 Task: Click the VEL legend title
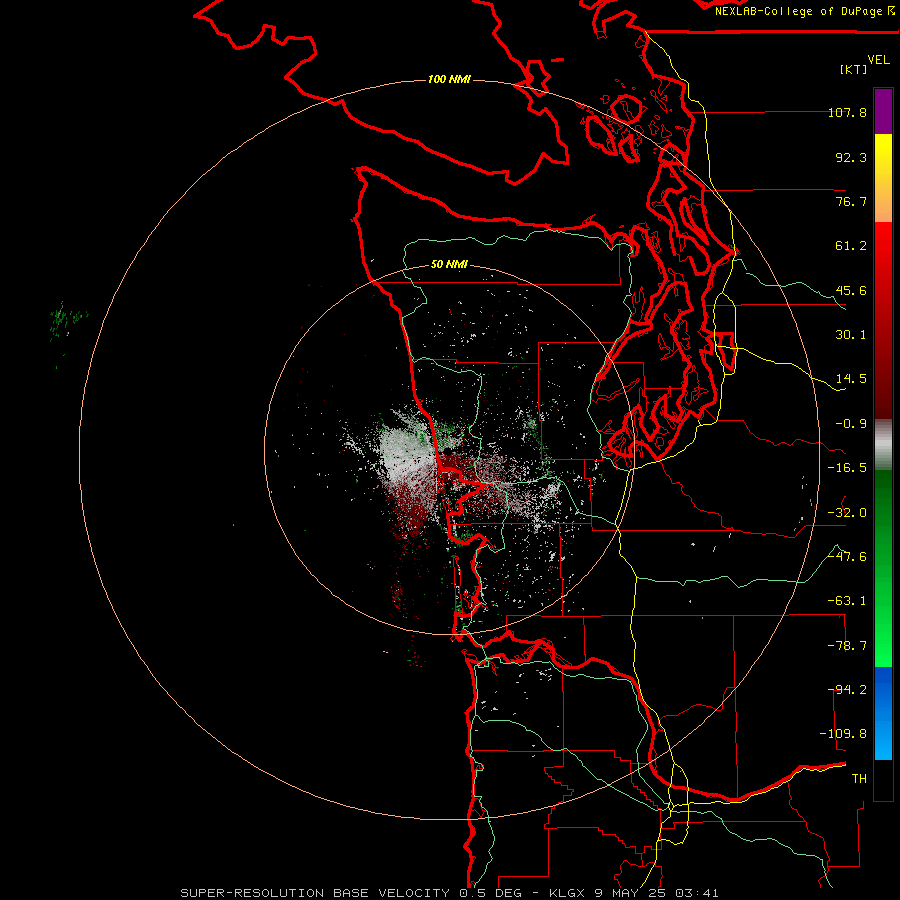pos(878,60)
